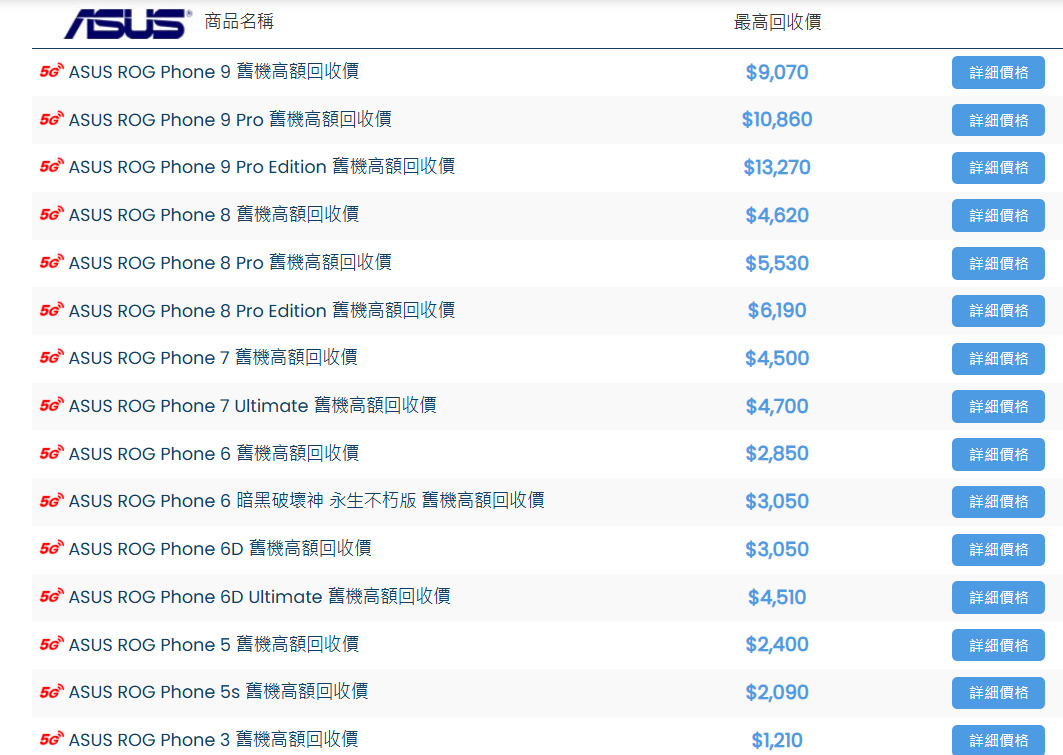Click the 5G icon beside ROG Phone 6D
Screen dimensions: 1063x755
click(x=52, y=549)
